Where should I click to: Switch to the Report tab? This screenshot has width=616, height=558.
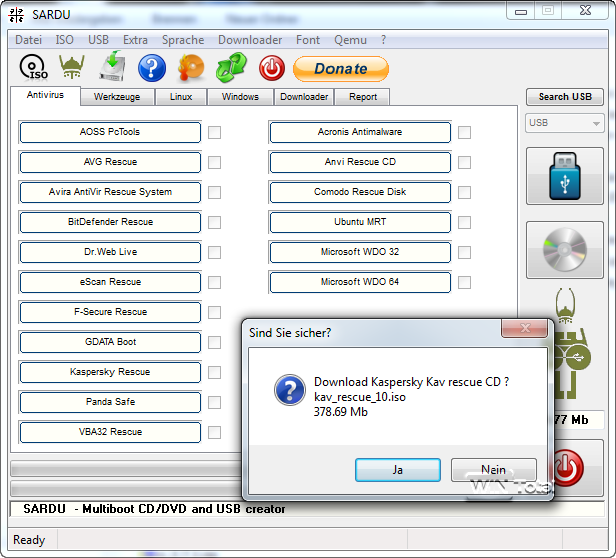point(363,97)
